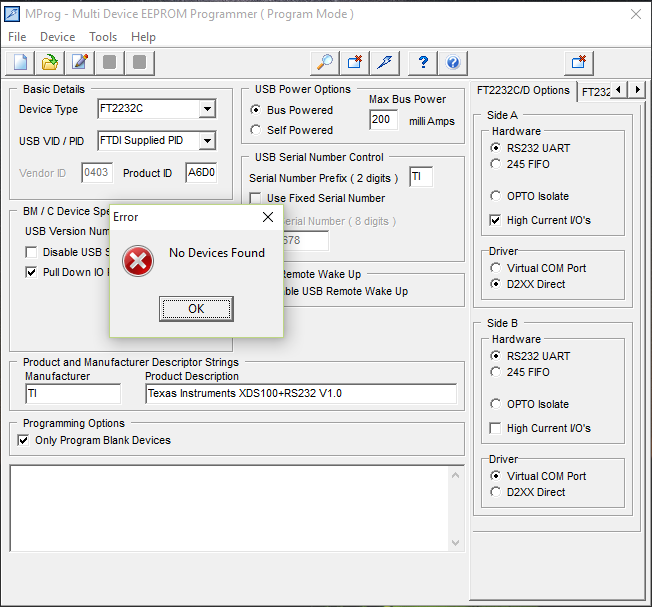Toggle Pull Down IO checkbox

pyautogui.click(x=31, y=272)
